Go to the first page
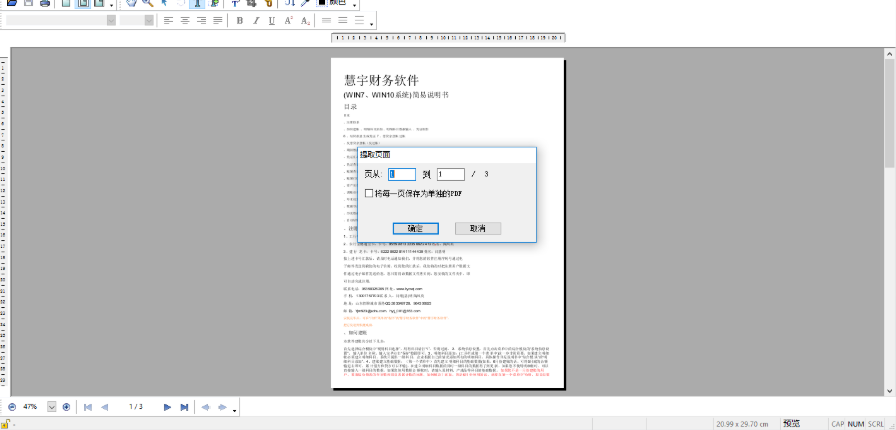Image resolution: width=896 pixels, height=430 pixels. [x=88, y=407]
